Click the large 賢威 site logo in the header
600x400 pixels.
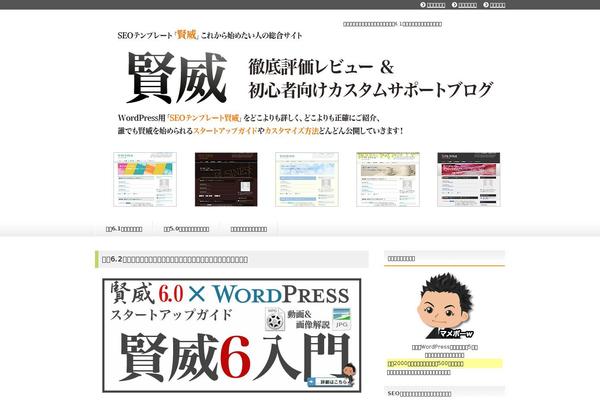(177, 78)
